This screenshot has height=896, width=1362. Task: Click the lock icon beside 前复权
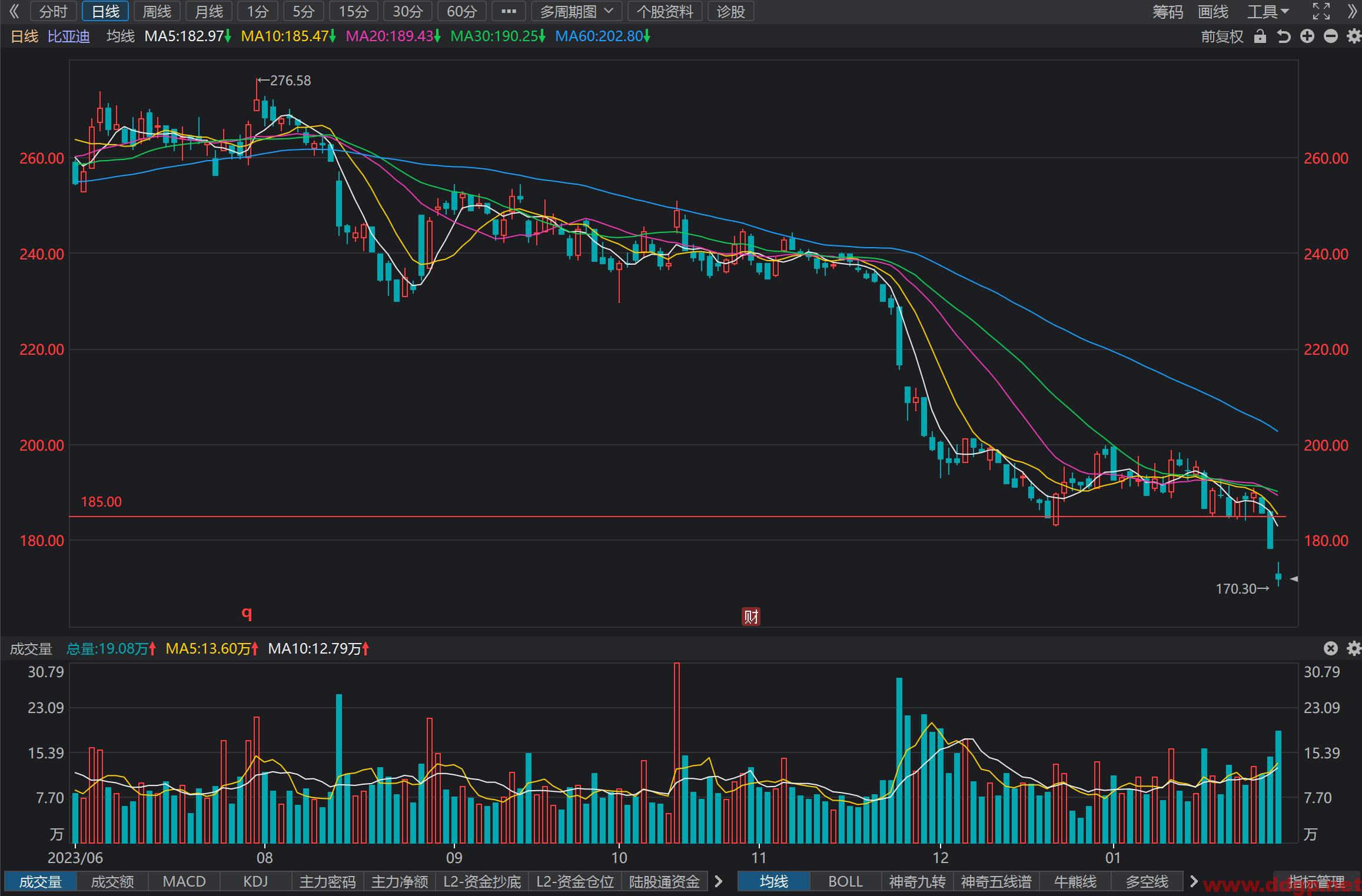tap(1260, 36)
